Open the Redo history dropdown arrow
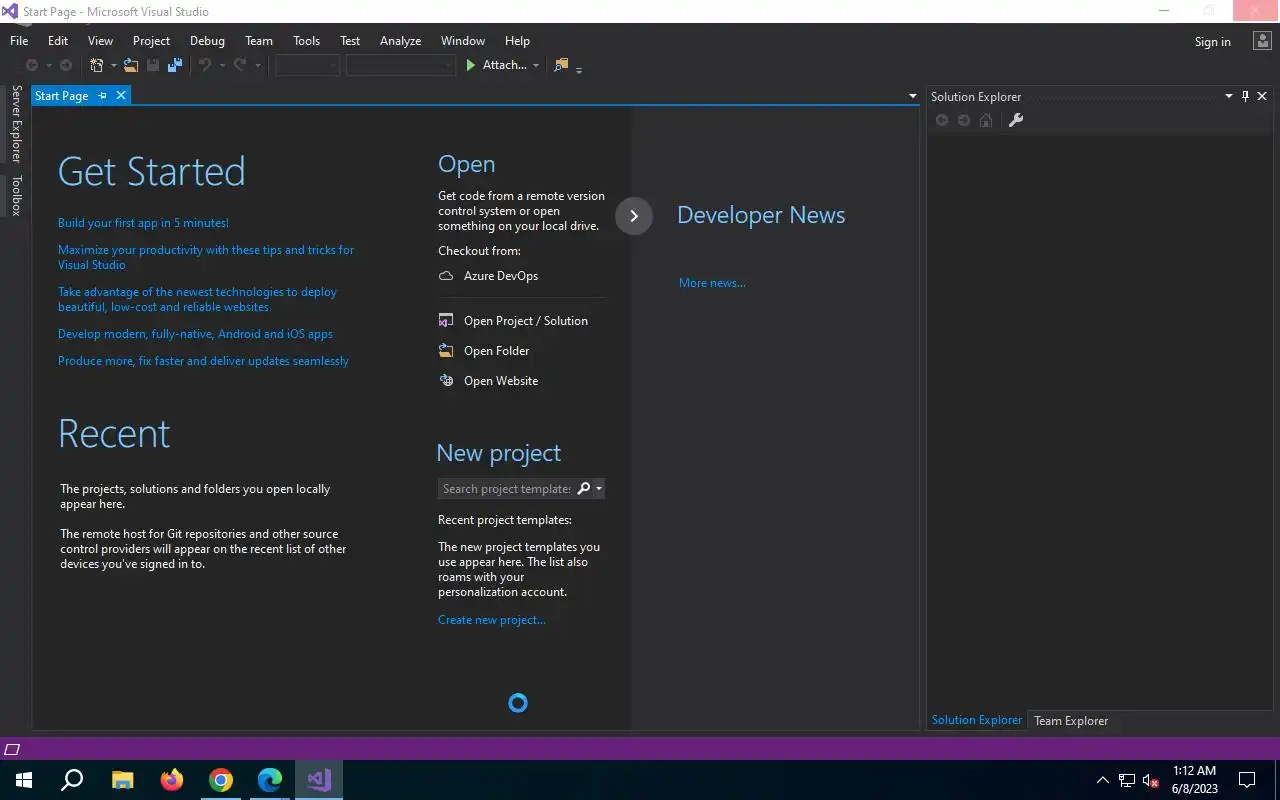1280x800 pixels. pyautogui.click(x=257, y=66)
